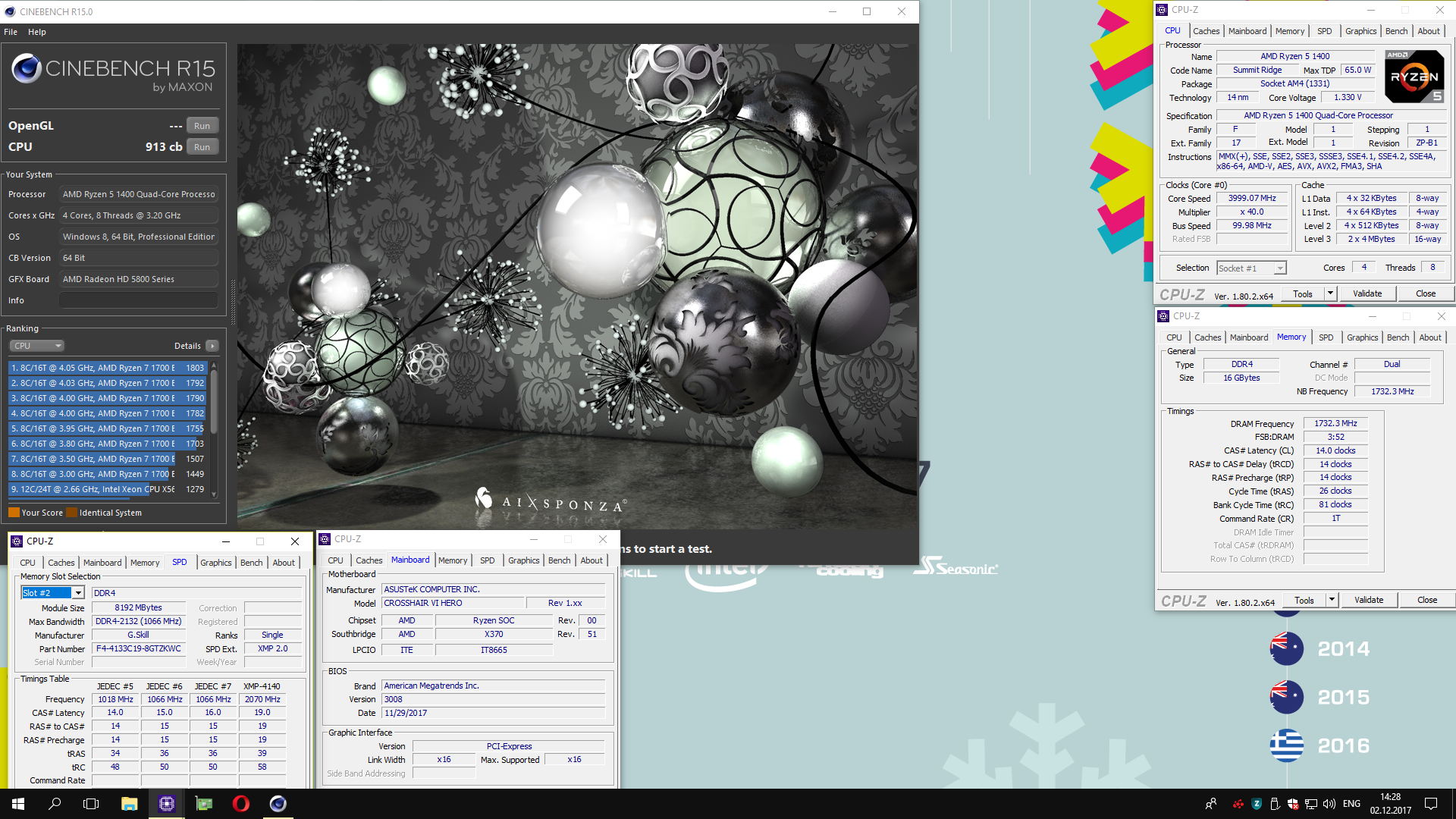1456x819 pixels.
Task: Switch to Caches tab in CPU window
Action: click(x=1206, y=31)
